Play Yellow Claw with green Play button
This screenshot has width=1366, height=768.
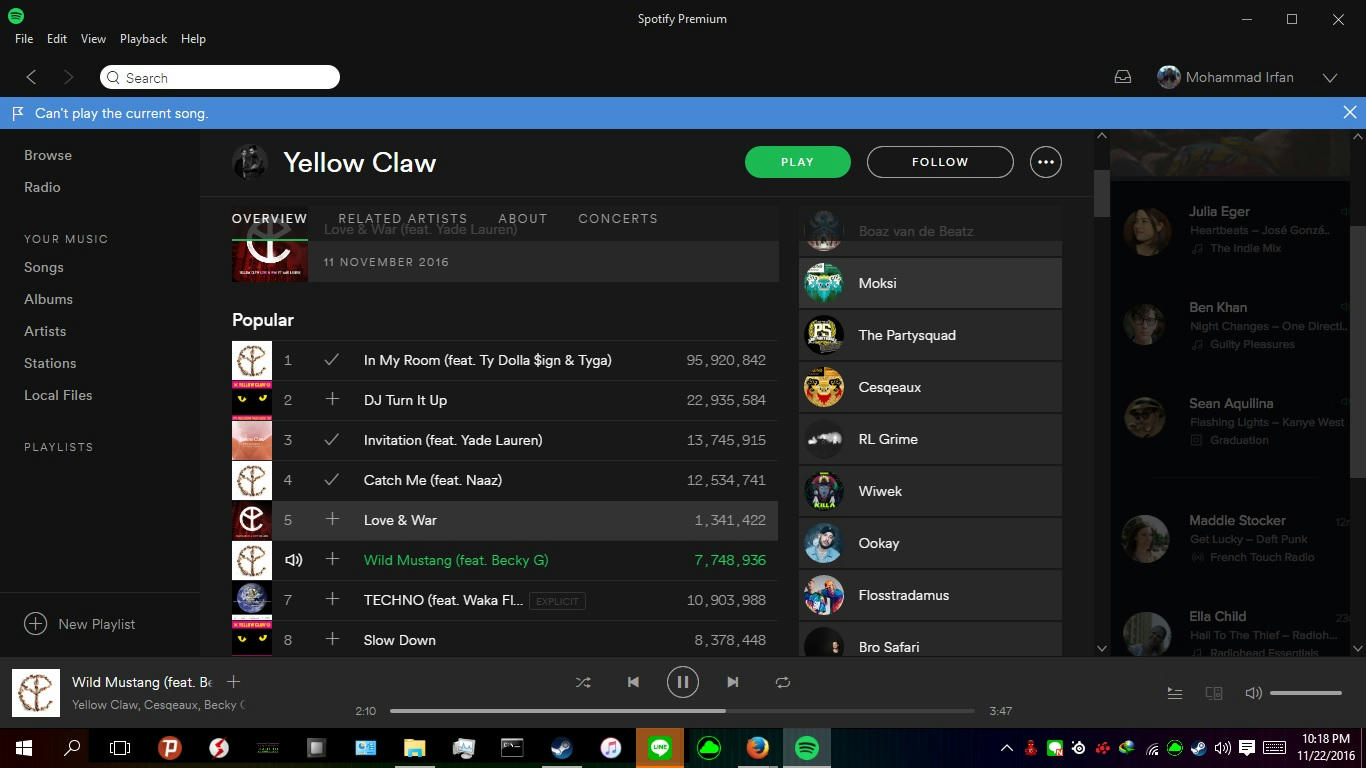(797, 162)
